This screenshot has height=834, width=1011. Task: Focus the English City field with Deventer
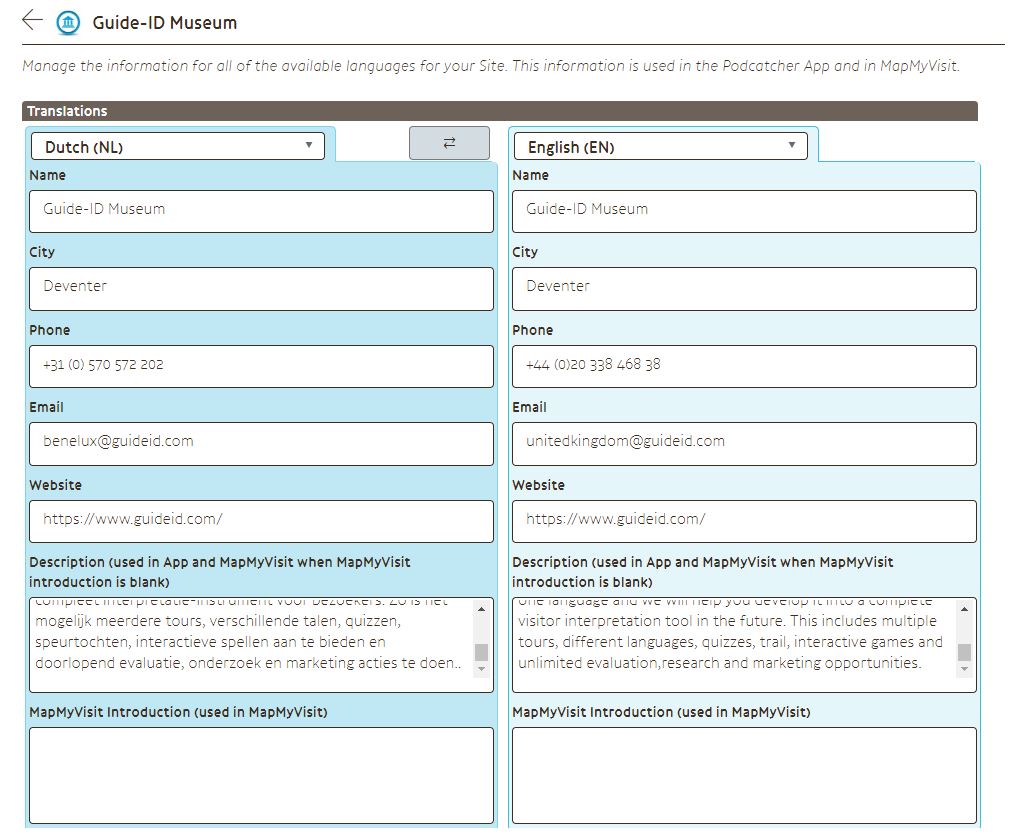pyautogui.click(x=744, y=288)
